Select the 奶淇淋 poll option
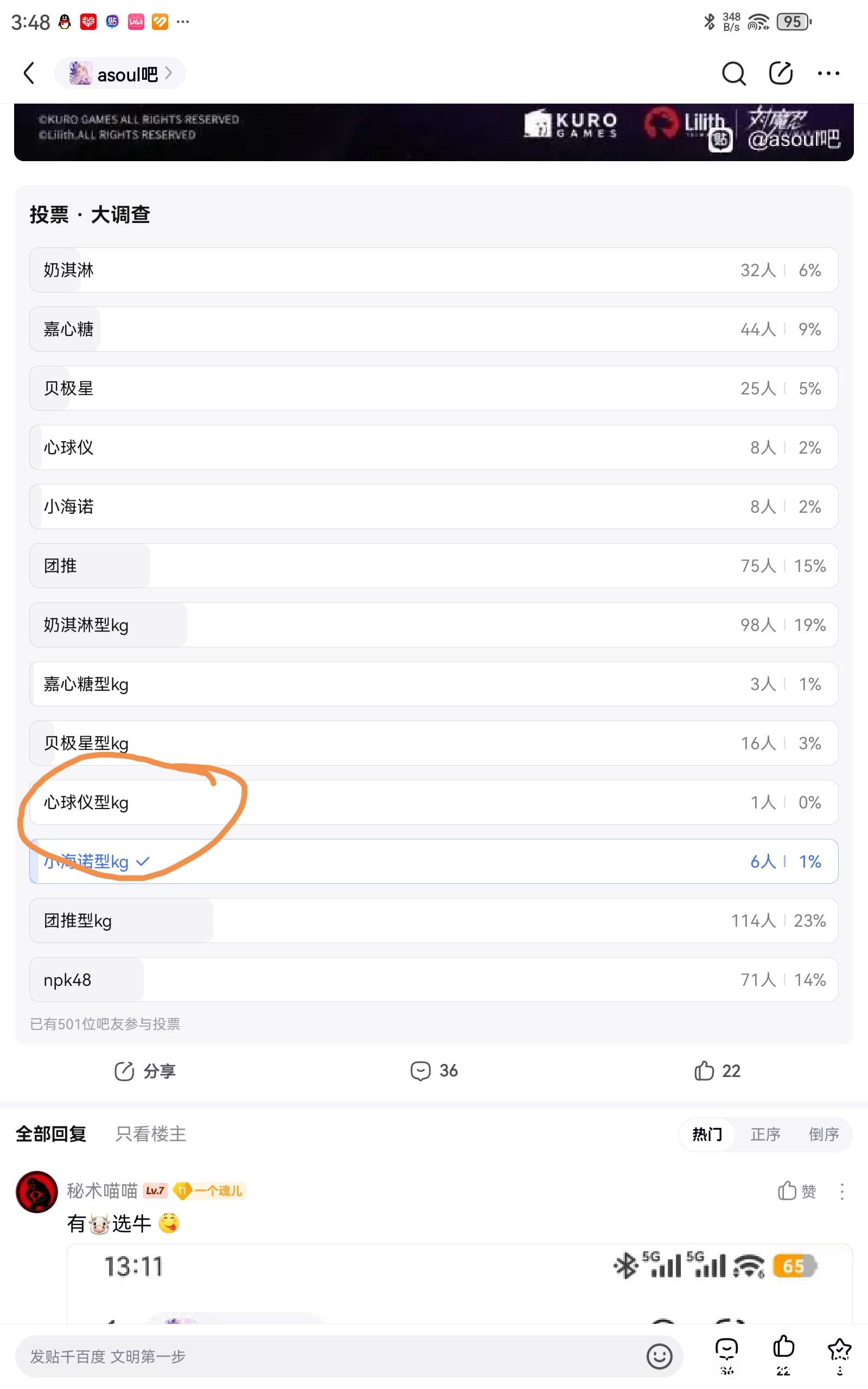 pos(434,270)
